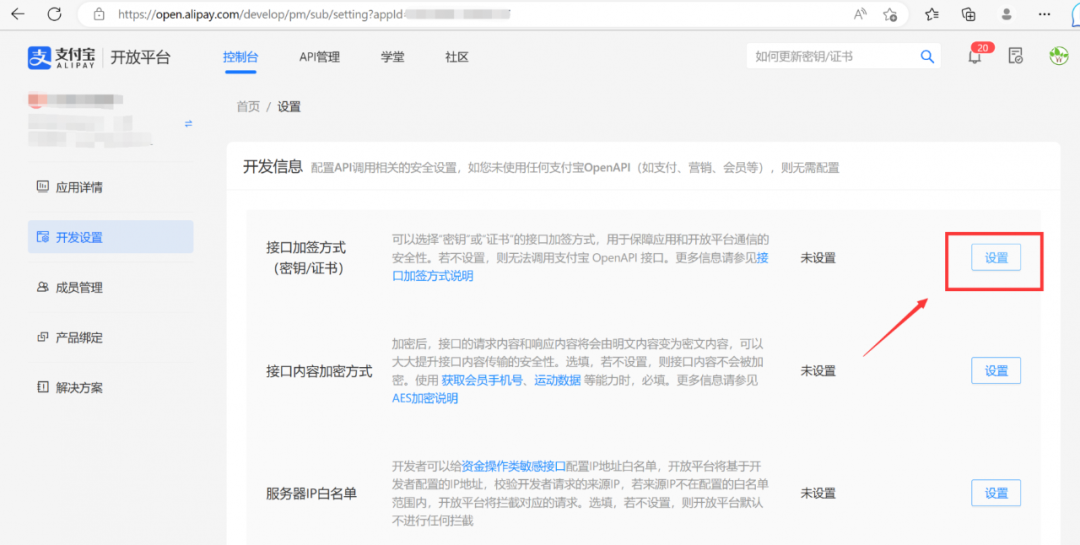The height and width of the screenshot is (545, 1080).
Task: Select 开发设置 in the sidebar
Action: click(x=110, y=237)
